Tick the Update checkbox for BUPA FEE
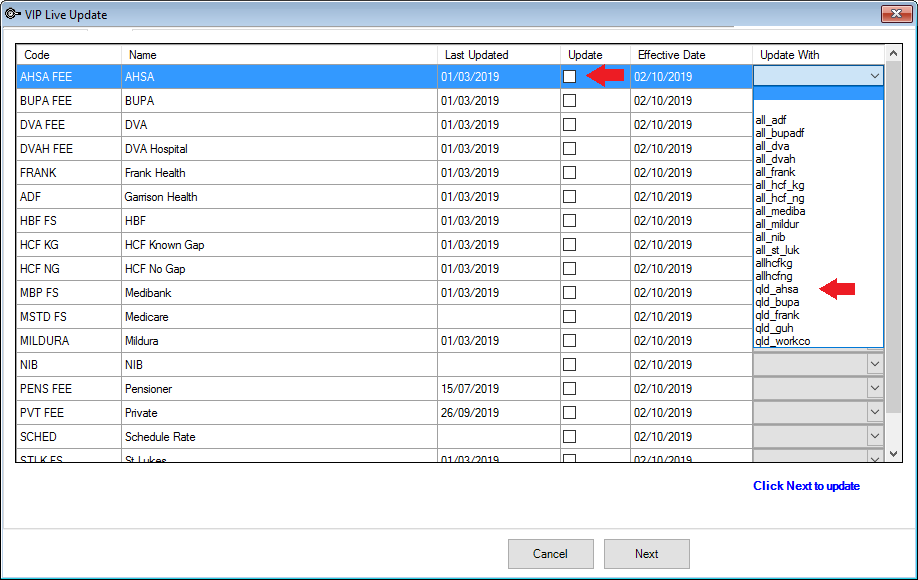Image resolution: width=918 pixels, height=580 pixels. (x=569, y=101)
